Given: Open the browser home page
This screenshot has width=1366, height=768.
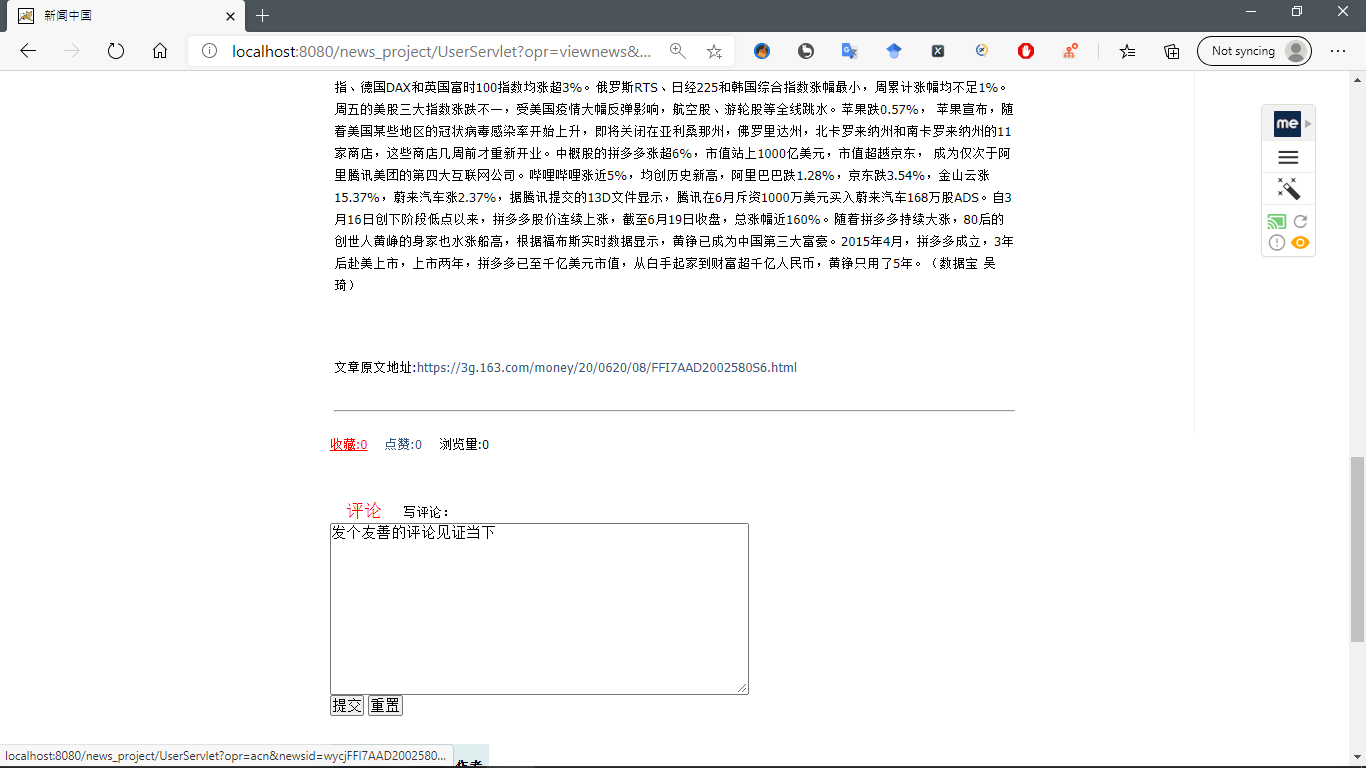Looking at the screenshot, I should point(160,51).
